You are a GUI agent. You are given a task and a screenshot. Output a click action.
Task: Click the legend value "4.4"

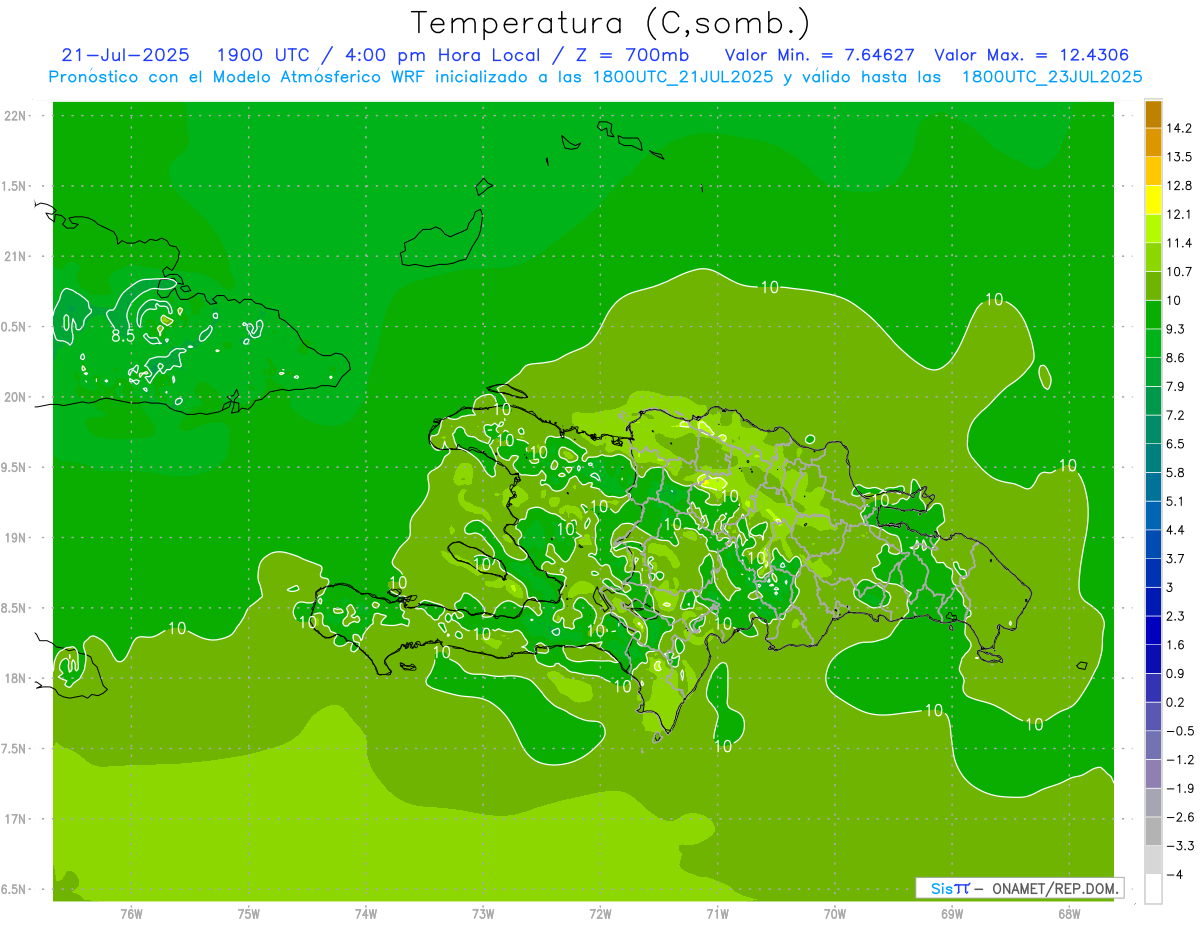pos(1177,530)
